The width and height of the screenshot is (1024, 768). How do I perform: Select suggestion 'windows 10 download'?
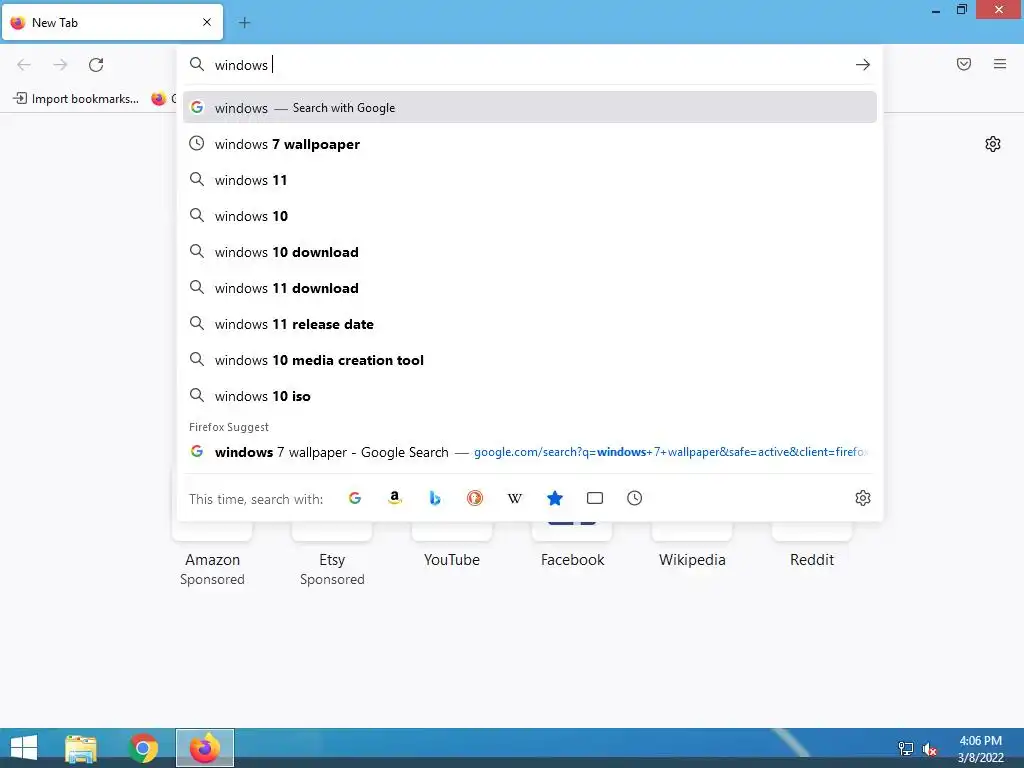click(x=530, y=252)
